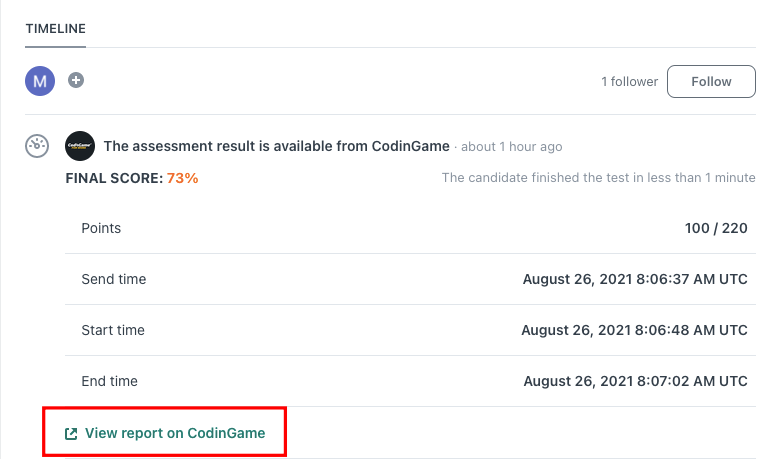This screenshot has height=459, width=779.
Task: Click the assessment gauge timeline icon
Action: coord(37,146)
